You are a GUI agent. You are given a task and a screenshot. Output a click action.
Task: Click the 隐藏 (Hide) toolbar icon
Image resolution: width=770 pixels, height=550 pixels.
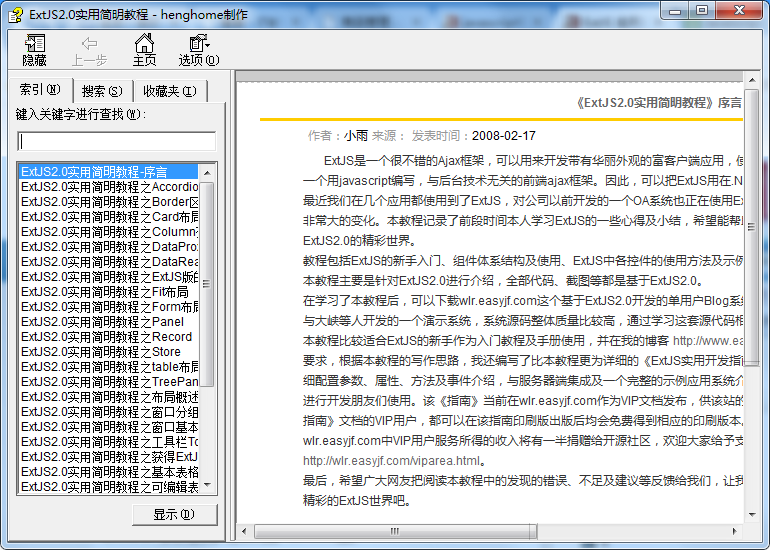pos(35,49)
